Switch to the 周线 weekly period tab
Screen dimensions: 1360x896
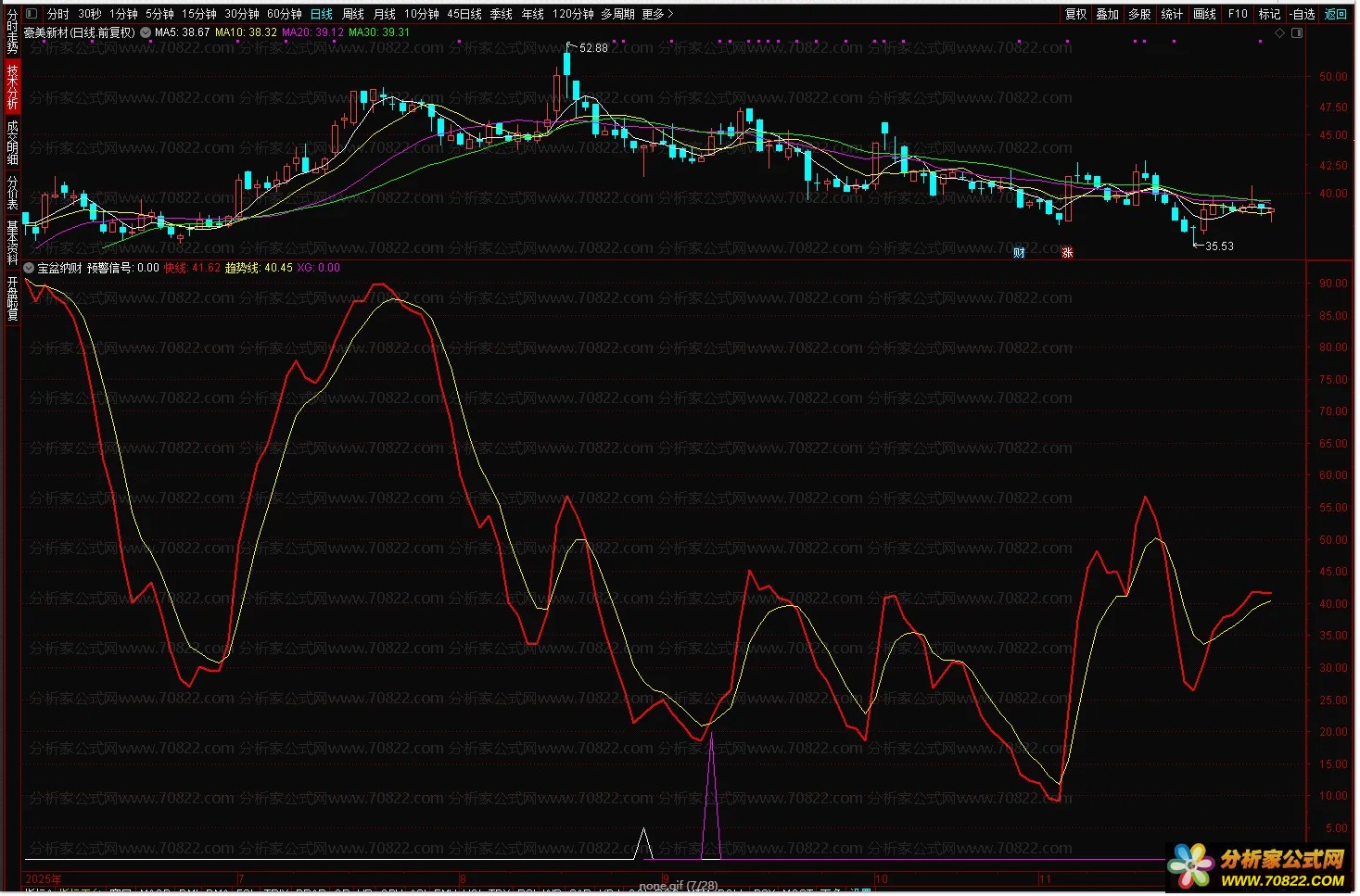coord(353,14)
